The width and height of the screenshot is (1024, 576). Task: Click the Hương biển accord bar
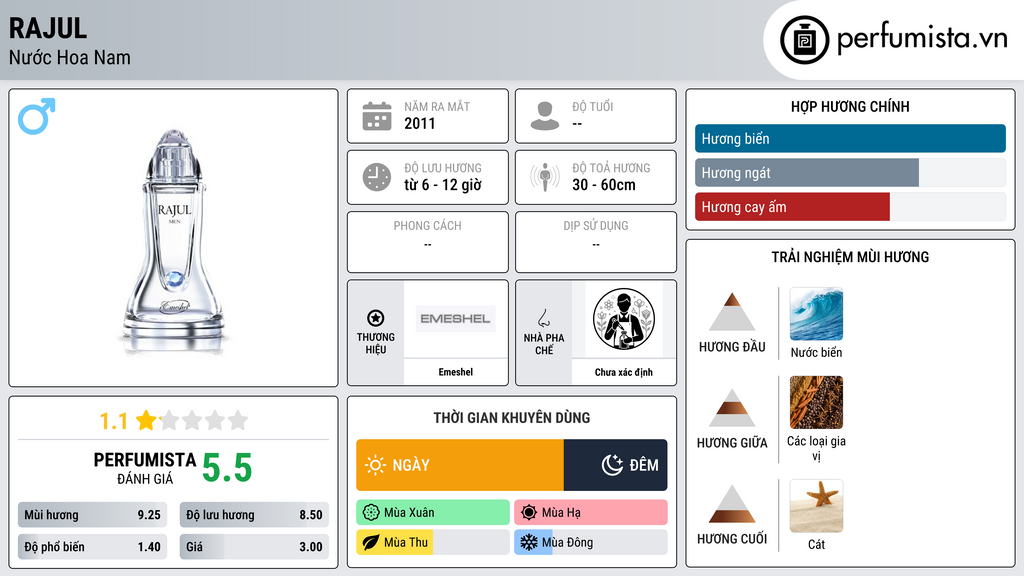[x=850, y=138]
